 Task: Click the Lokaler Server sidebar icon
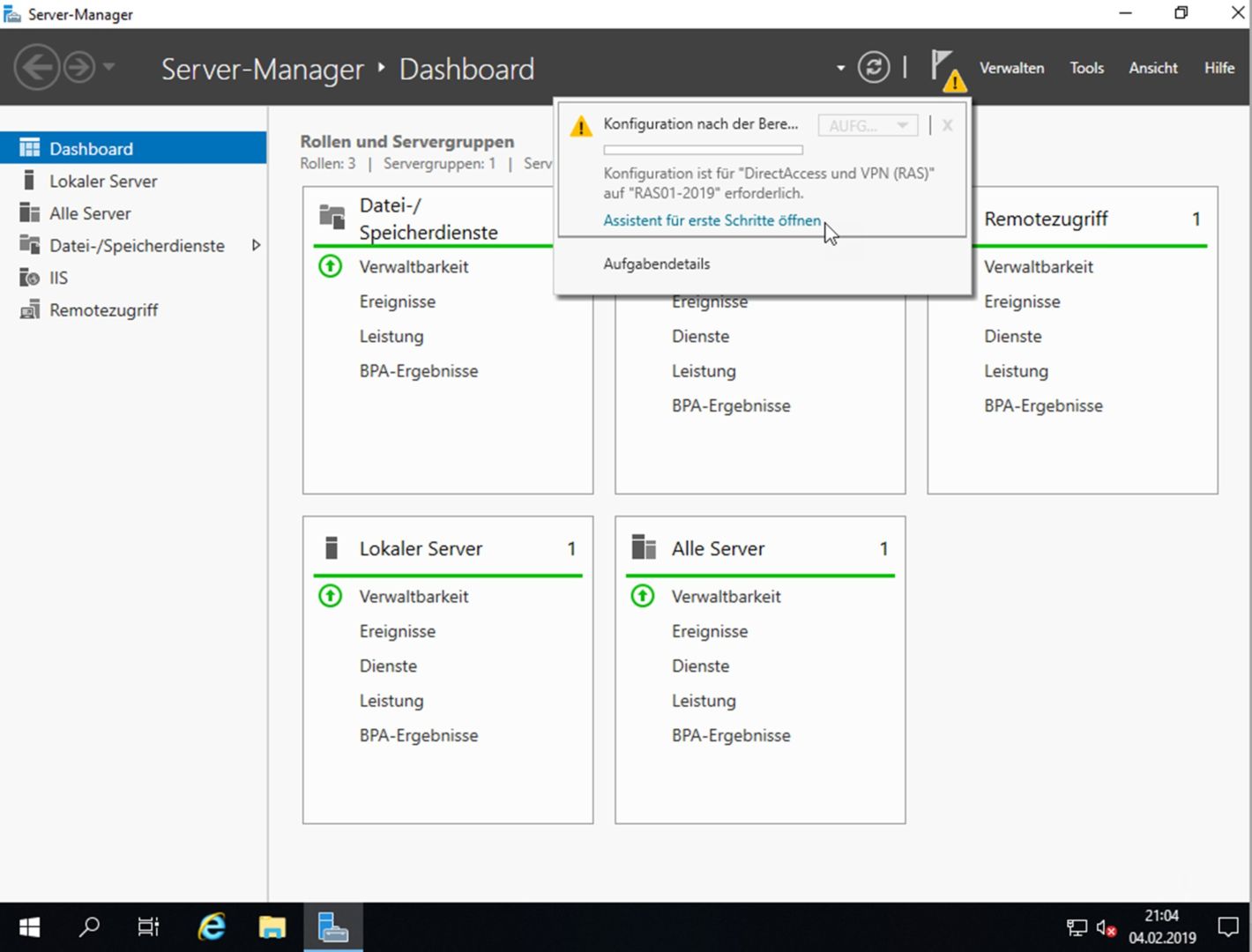pos(29,180)
